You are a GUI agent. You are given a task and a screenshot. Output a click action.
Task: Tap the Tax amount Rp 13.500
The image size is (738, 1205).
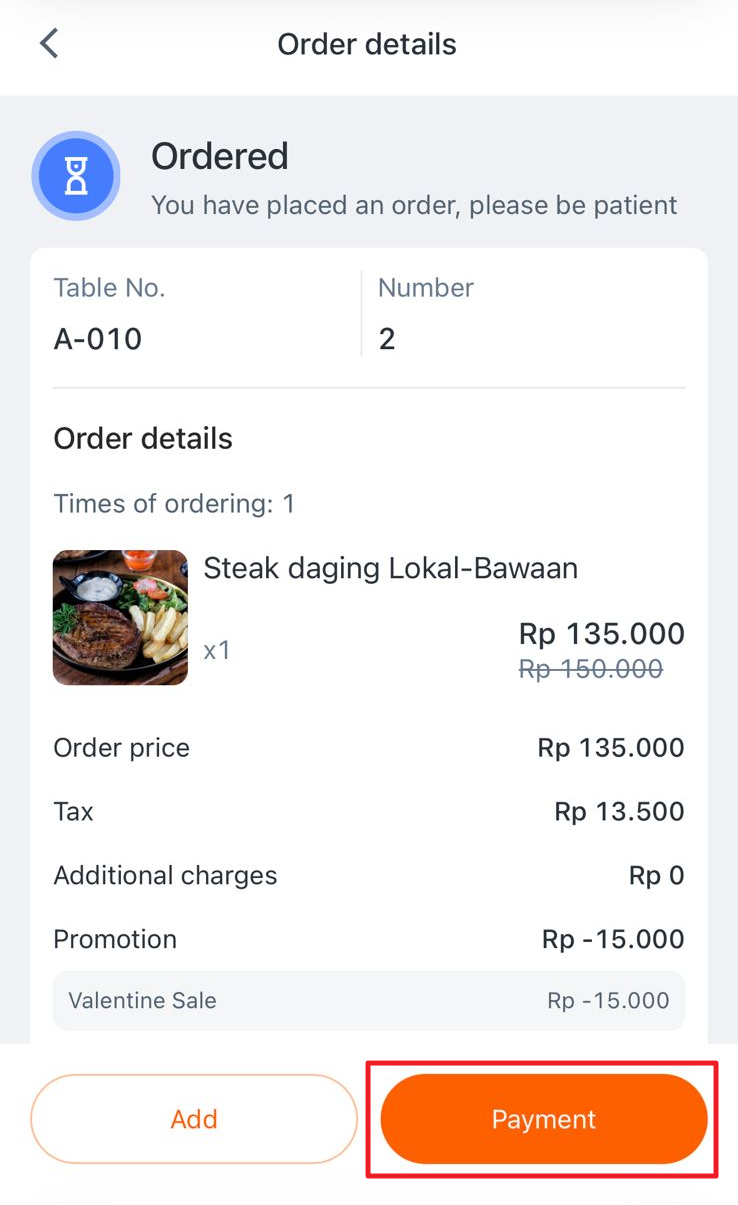(x=620, y=811)
